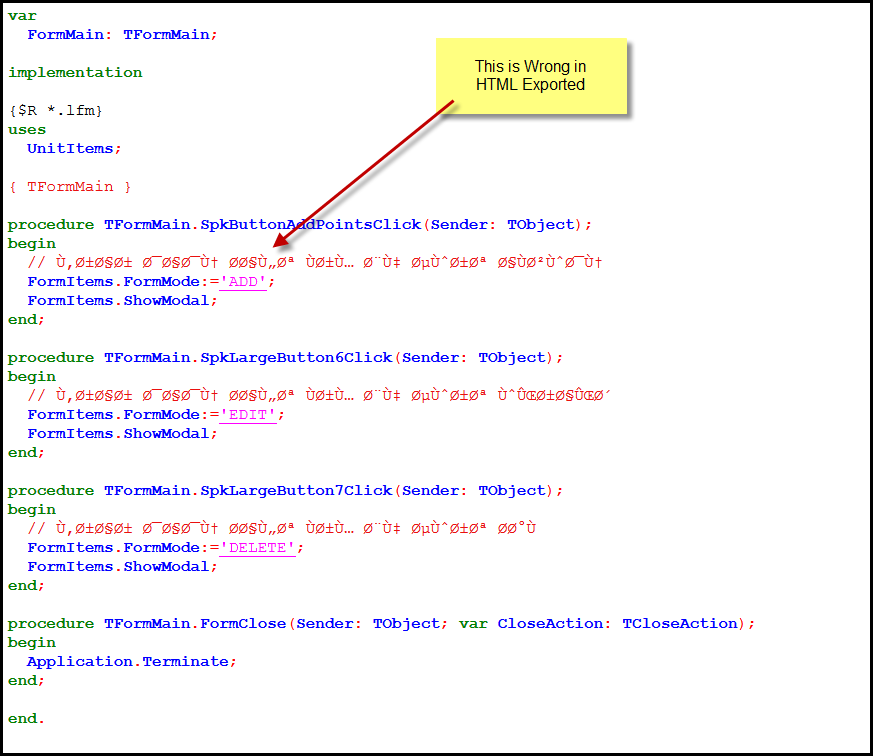Click the 'SpkLargeButton7Click' procedure name
Viewport: 873px width, 756px height.
coord(296,491)
